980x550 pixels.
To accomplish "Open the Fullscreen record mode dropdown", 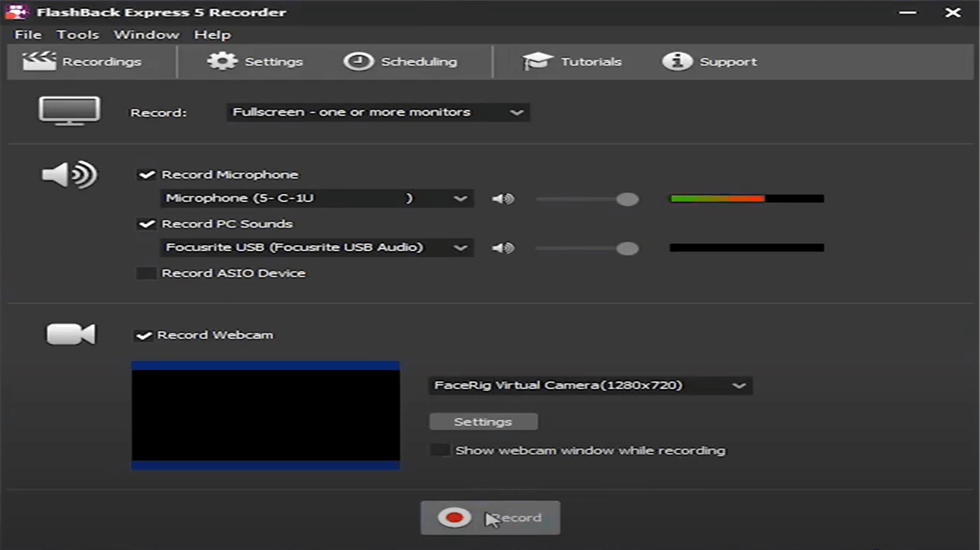I will click(x=378, y=112).
